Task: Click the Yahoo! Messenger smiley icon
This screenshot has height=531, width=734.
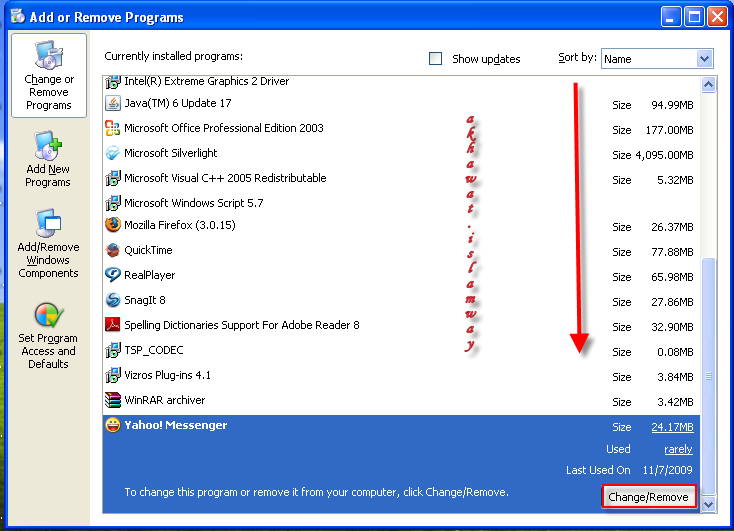Action: point(113,425)
